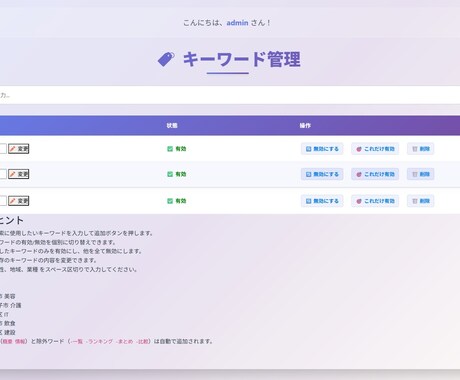The height and width of the screenshot is (380, 460).
Task: Click hint line ending スペース区切りで入力してください
Action: tap(68, 269)
